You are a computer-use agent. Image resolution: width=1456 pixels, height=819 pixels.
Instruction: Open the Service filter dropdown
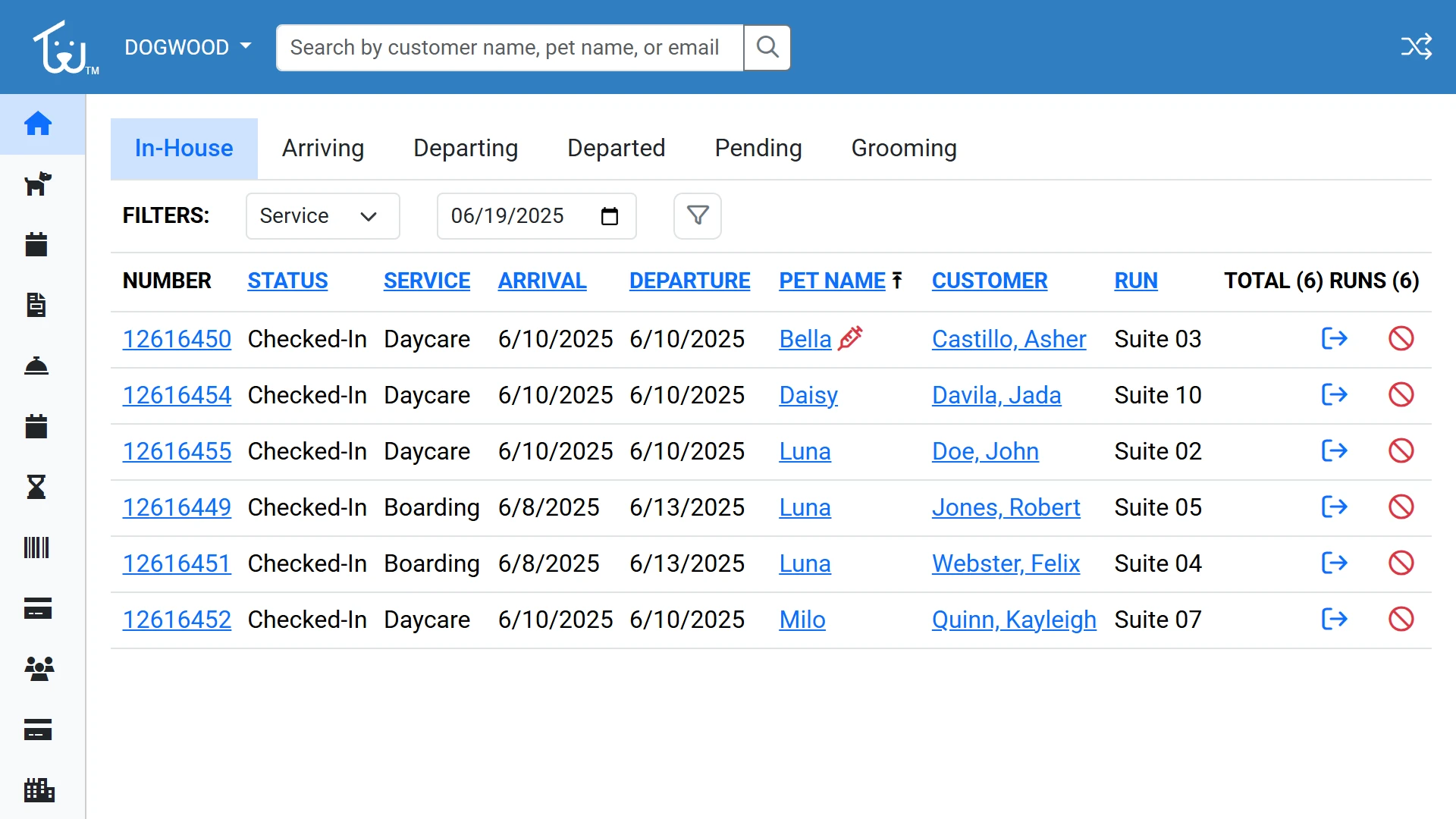coord(322,216)
